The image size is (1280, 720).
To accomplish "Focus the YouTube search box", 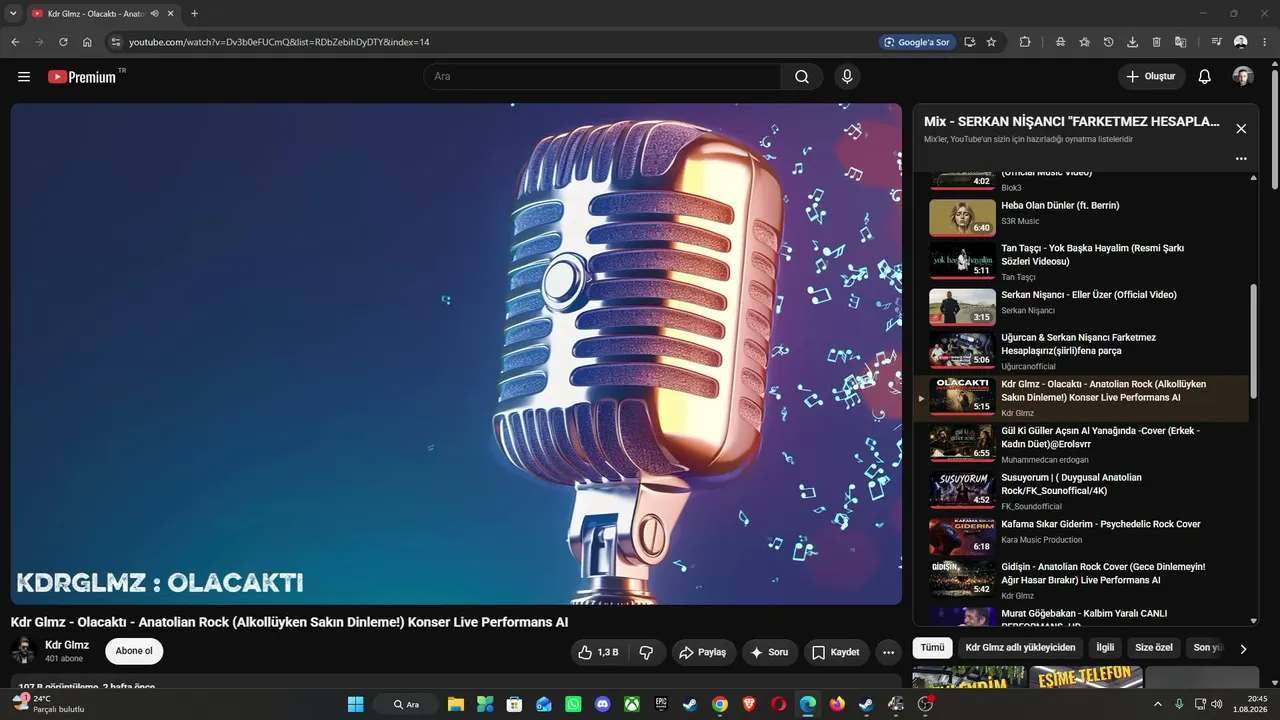I will (x=602, y=77).
